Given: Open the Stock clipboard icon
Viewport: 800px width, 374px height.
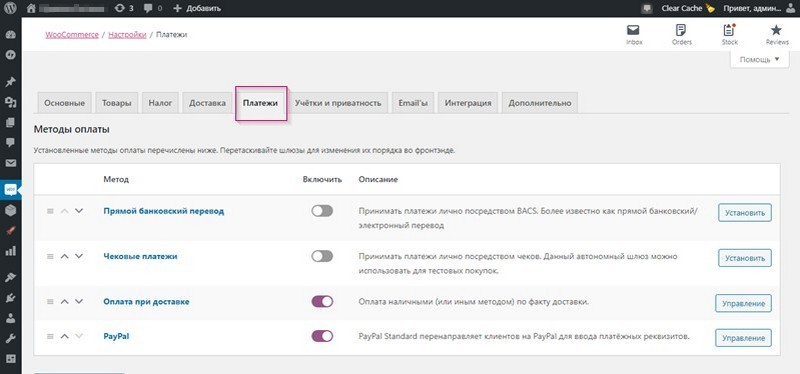Looking at the screenshot, I should pyautogui.click(x=730, y=34).
